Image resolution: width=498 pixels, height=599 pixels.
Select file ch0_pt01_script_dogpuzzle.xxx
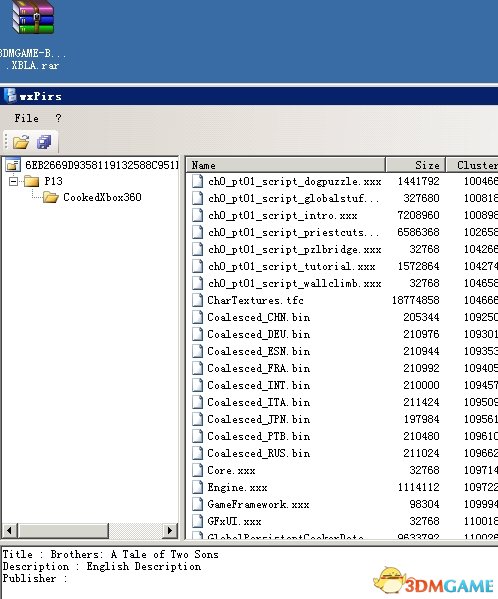pyautogui.click(x=294, y=181)
